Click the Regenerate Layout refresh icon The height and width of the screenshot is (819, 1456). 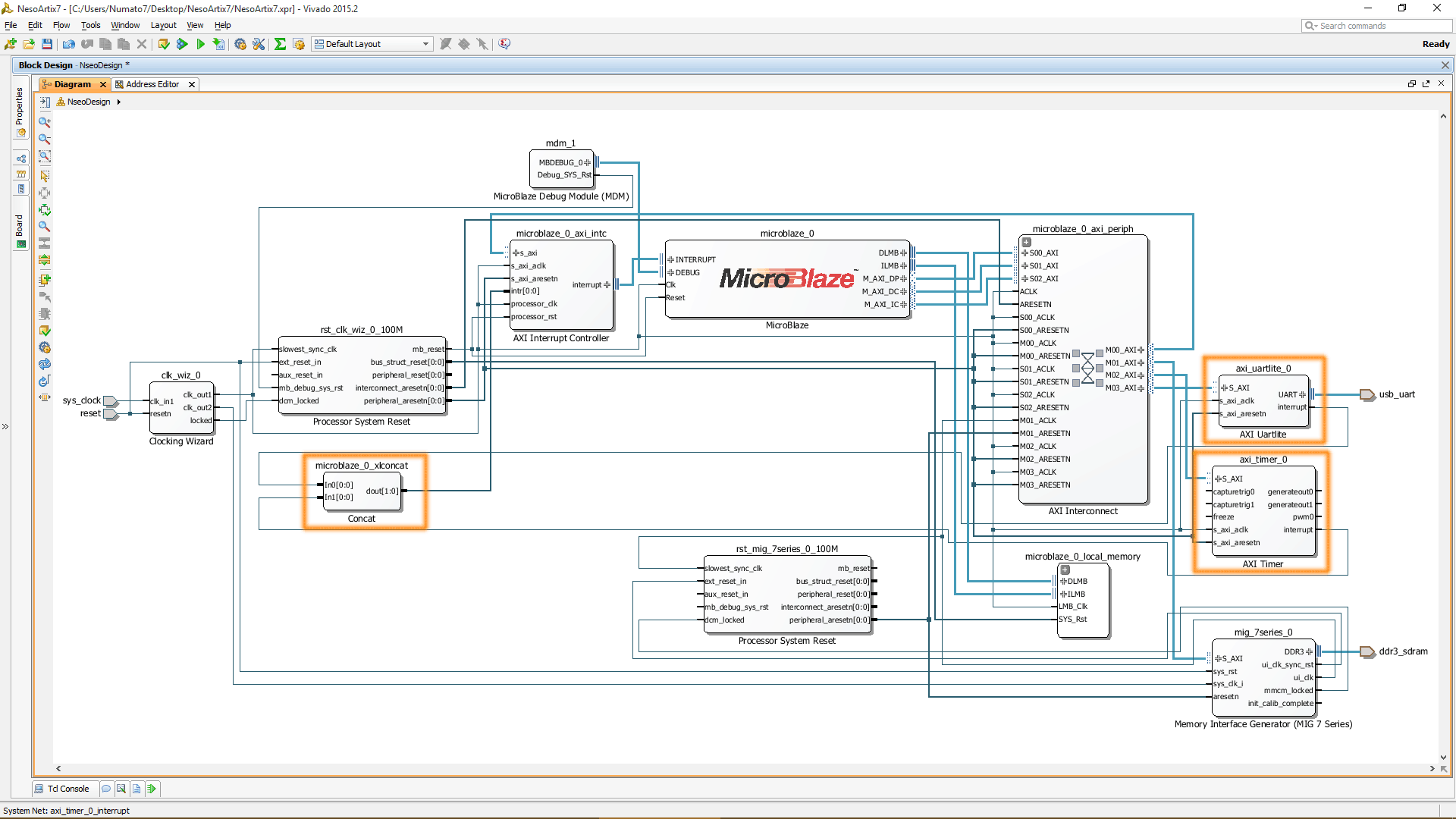(x=45, y=364)
